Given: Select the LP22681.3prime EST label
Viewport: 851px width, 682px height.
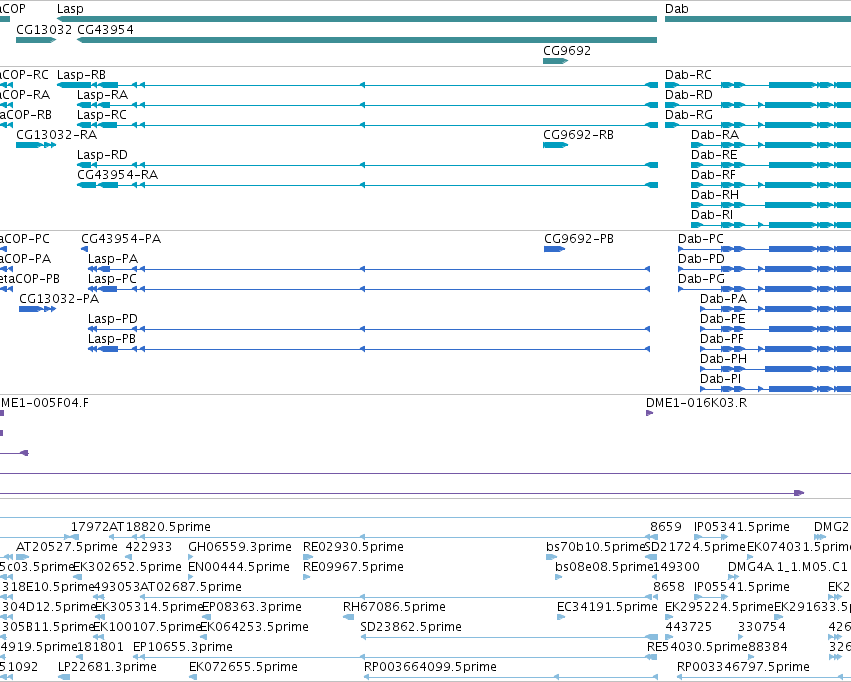Looking at the screenshot, I should point(107,667).
